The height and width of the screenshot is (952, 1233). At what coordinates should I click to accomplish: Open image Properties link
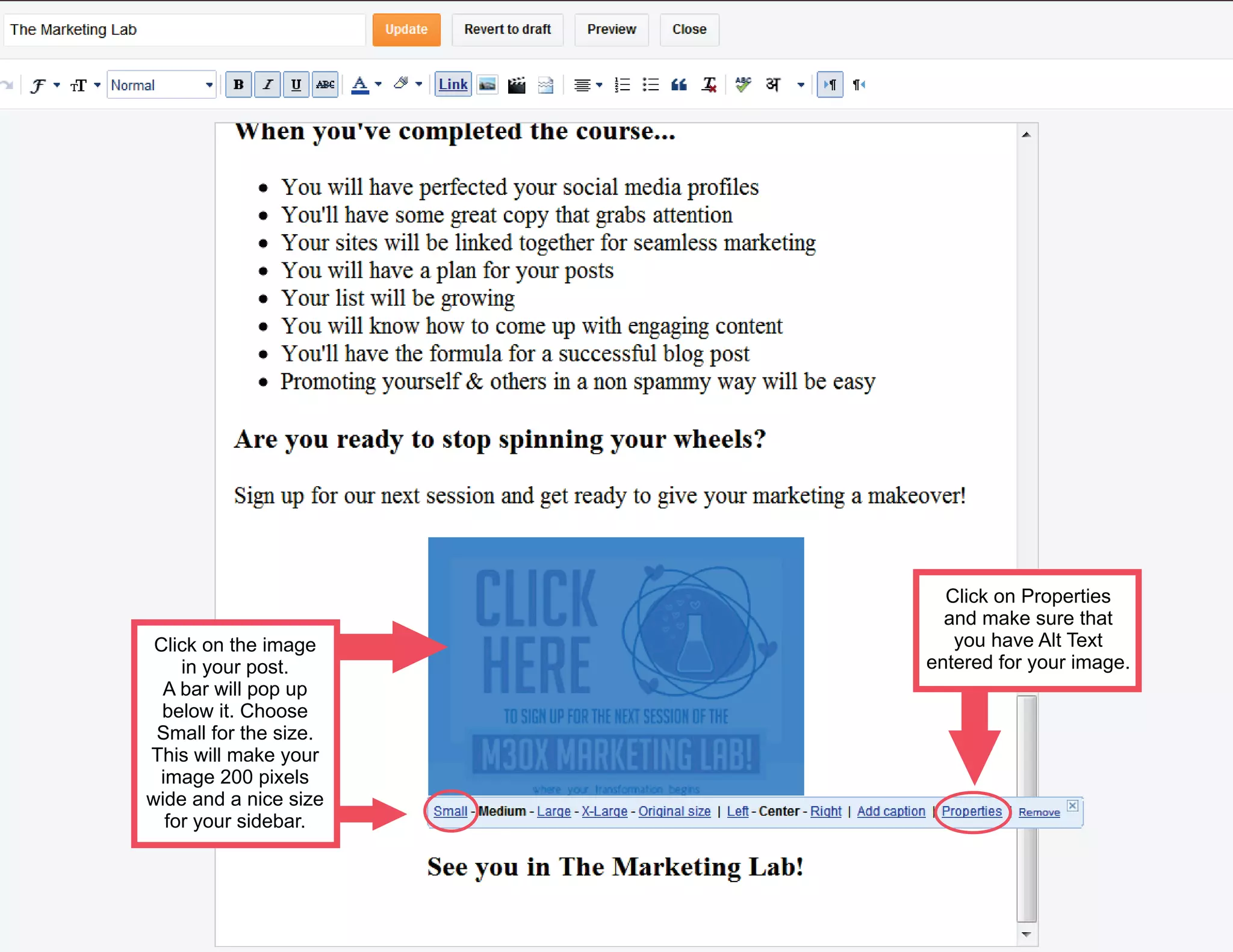coord(971,811)
